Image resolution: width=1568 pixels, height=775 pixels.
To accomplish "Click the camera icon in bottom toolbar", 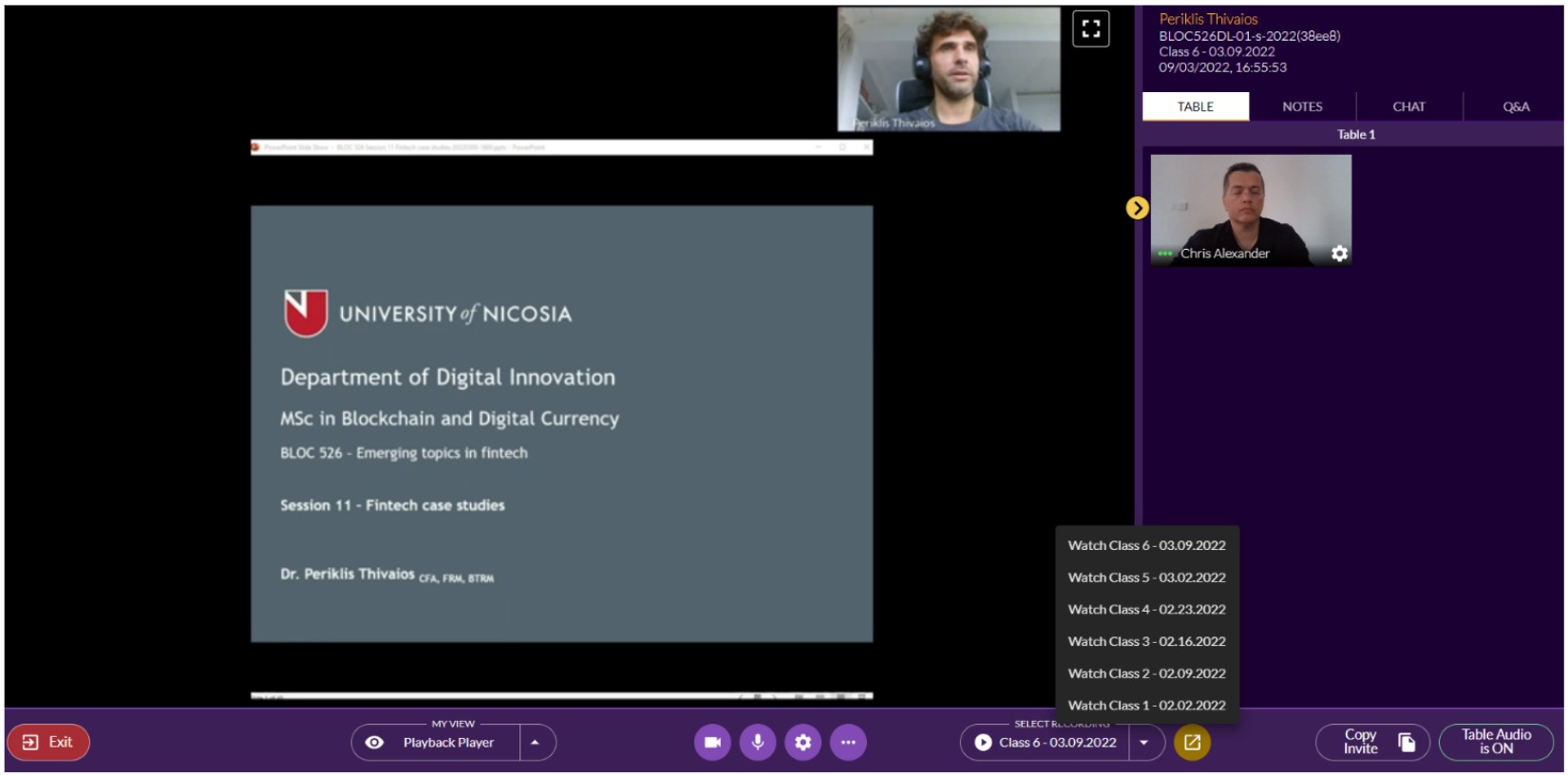I will click(x=712, y=743).
